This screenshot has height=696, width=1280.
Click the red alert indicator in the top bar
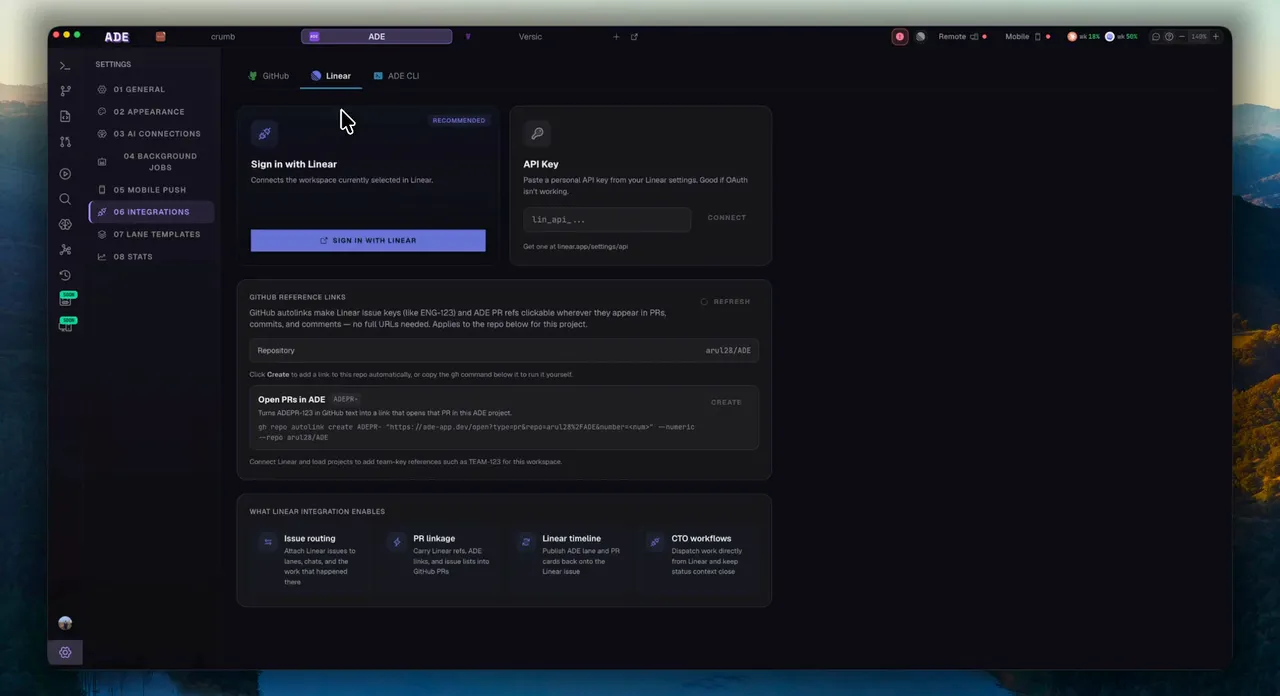point(899,37)
